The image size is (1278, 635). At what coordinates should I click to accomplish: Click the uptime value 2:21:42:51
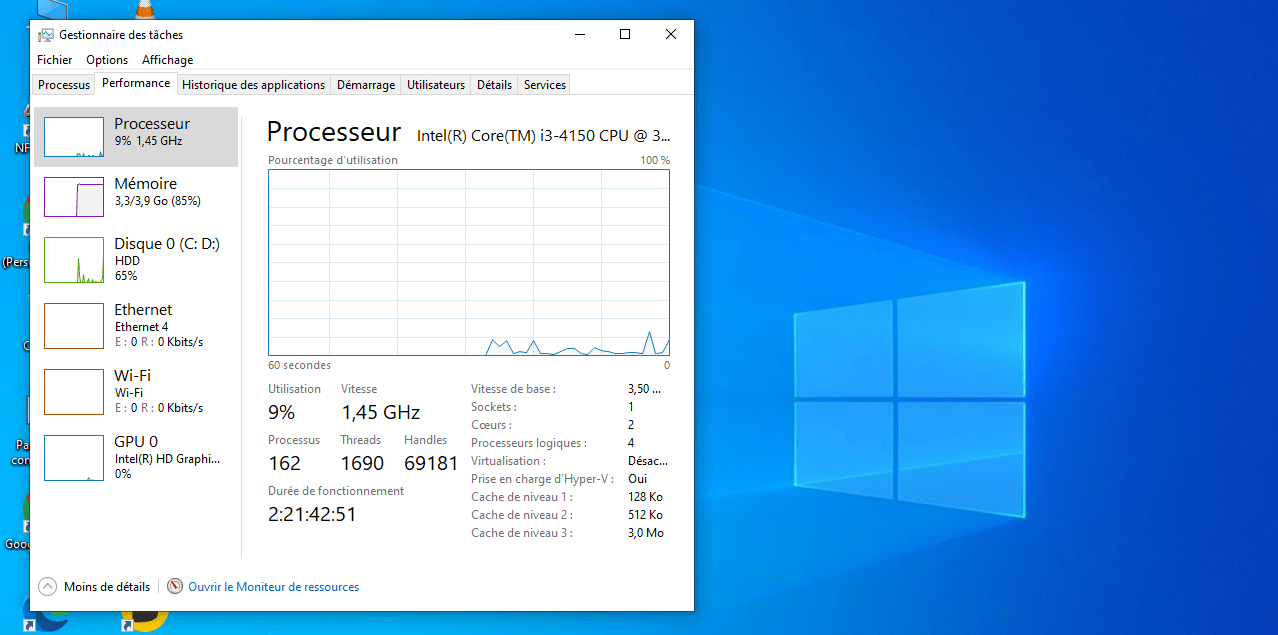click(312, 514)
